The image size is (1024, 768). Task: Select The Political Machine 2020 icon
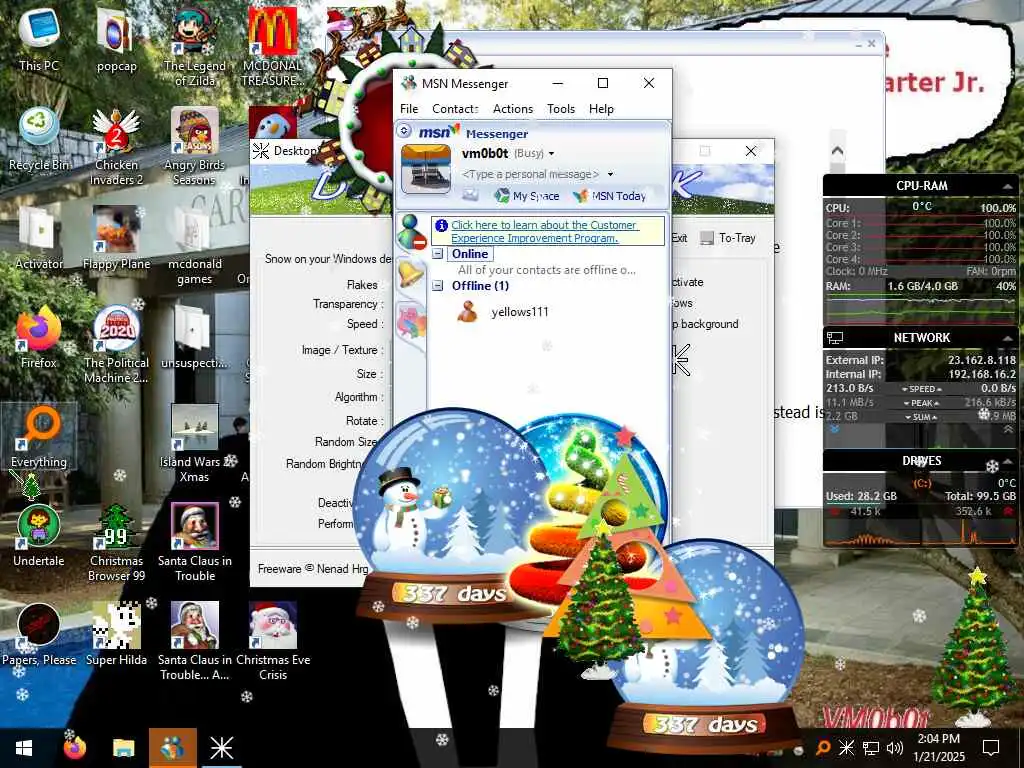[x=116, y=344]
